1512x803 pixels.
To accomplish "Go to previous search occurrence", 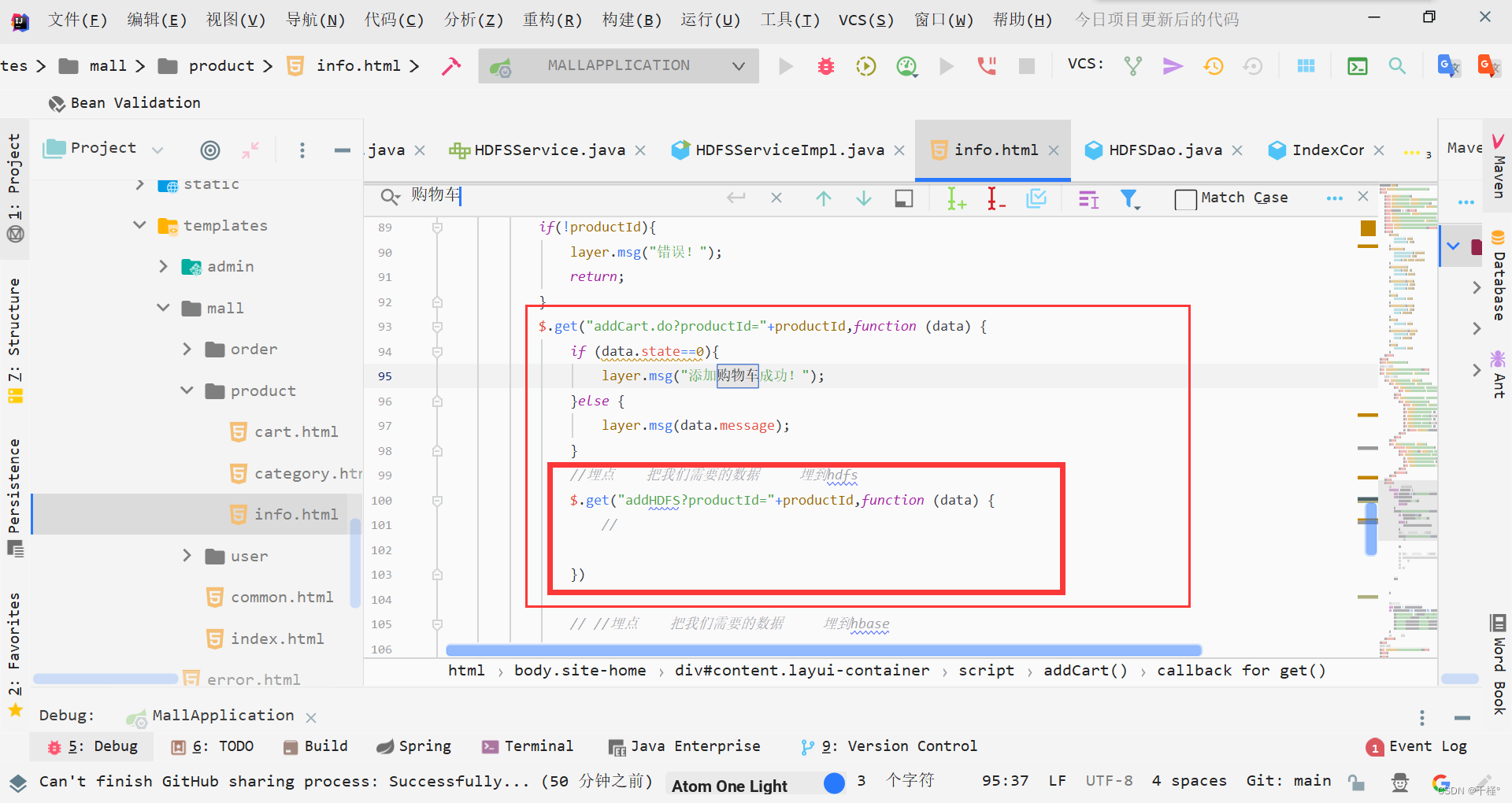I will click(x=823, y=198).
